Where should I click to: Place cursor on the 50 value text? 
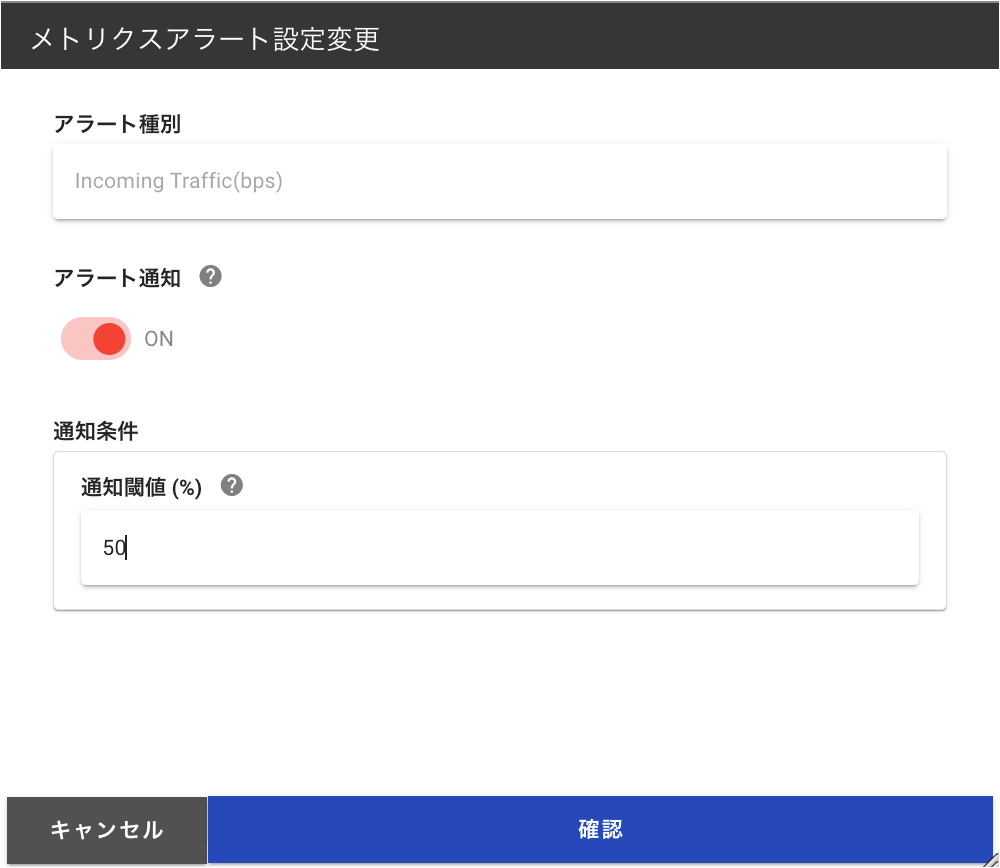point(115,547)
